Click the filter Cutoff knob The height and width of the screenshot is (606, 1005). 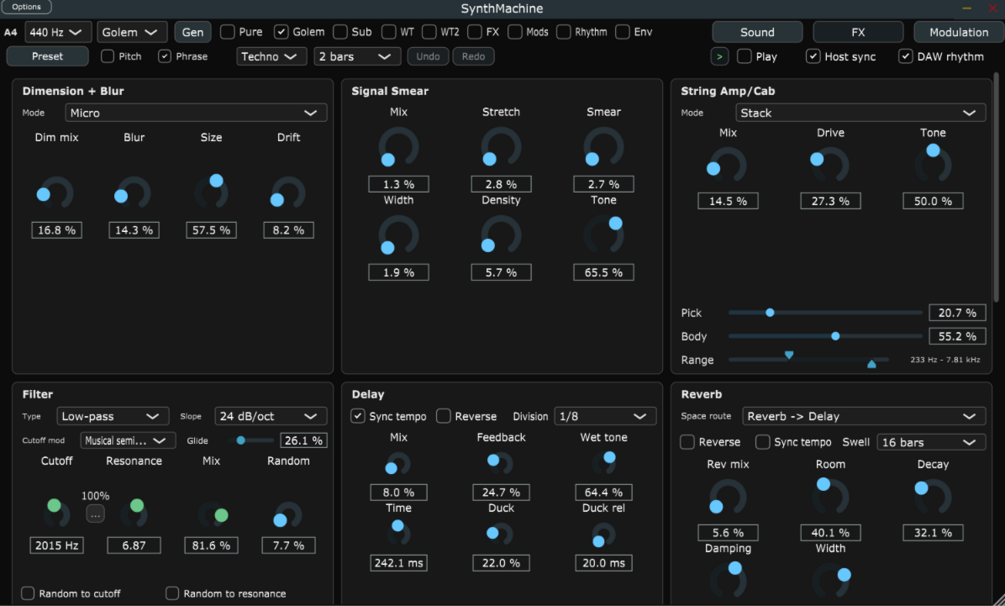56,514
